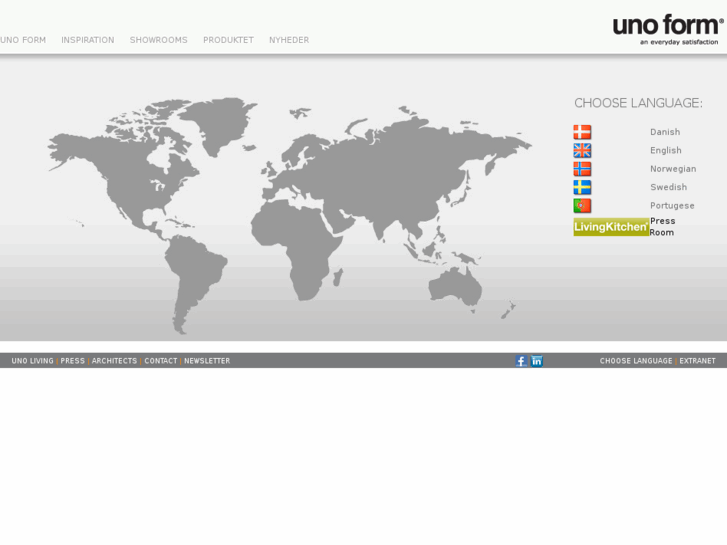
Task: Click CHOOSE LANGUAGE in footer bar
Action: tap(636, 361)
